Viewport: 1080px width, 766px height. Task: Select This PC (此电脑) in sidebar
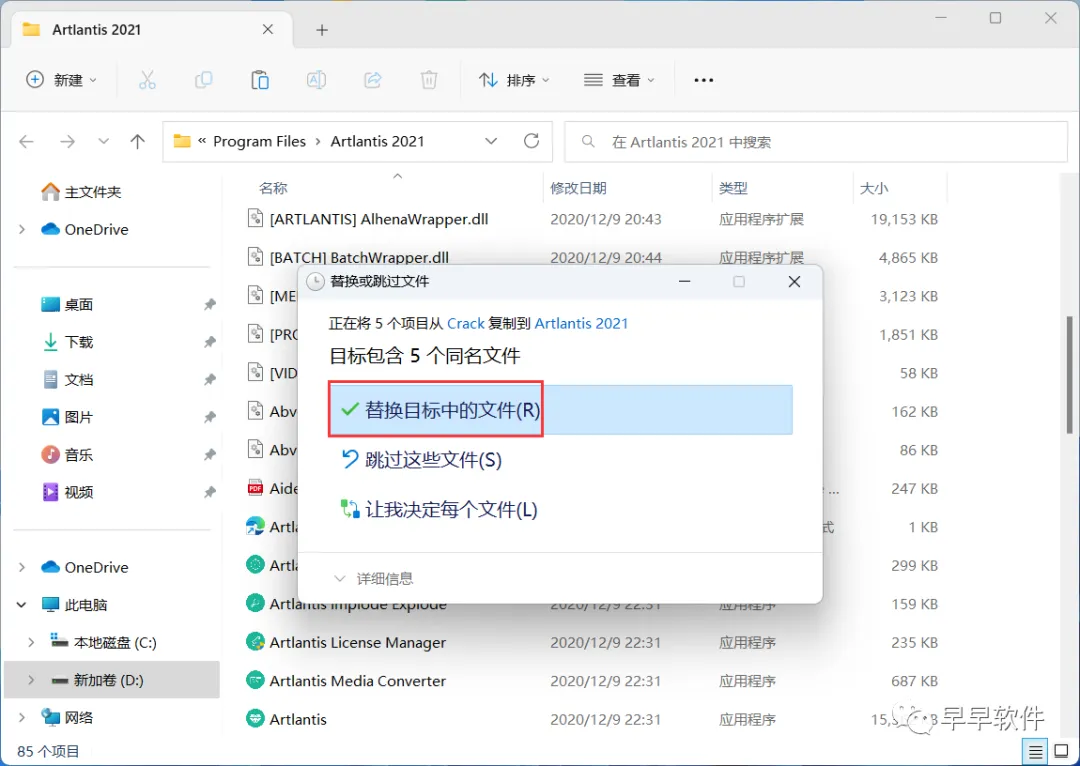tap(86, 605)
